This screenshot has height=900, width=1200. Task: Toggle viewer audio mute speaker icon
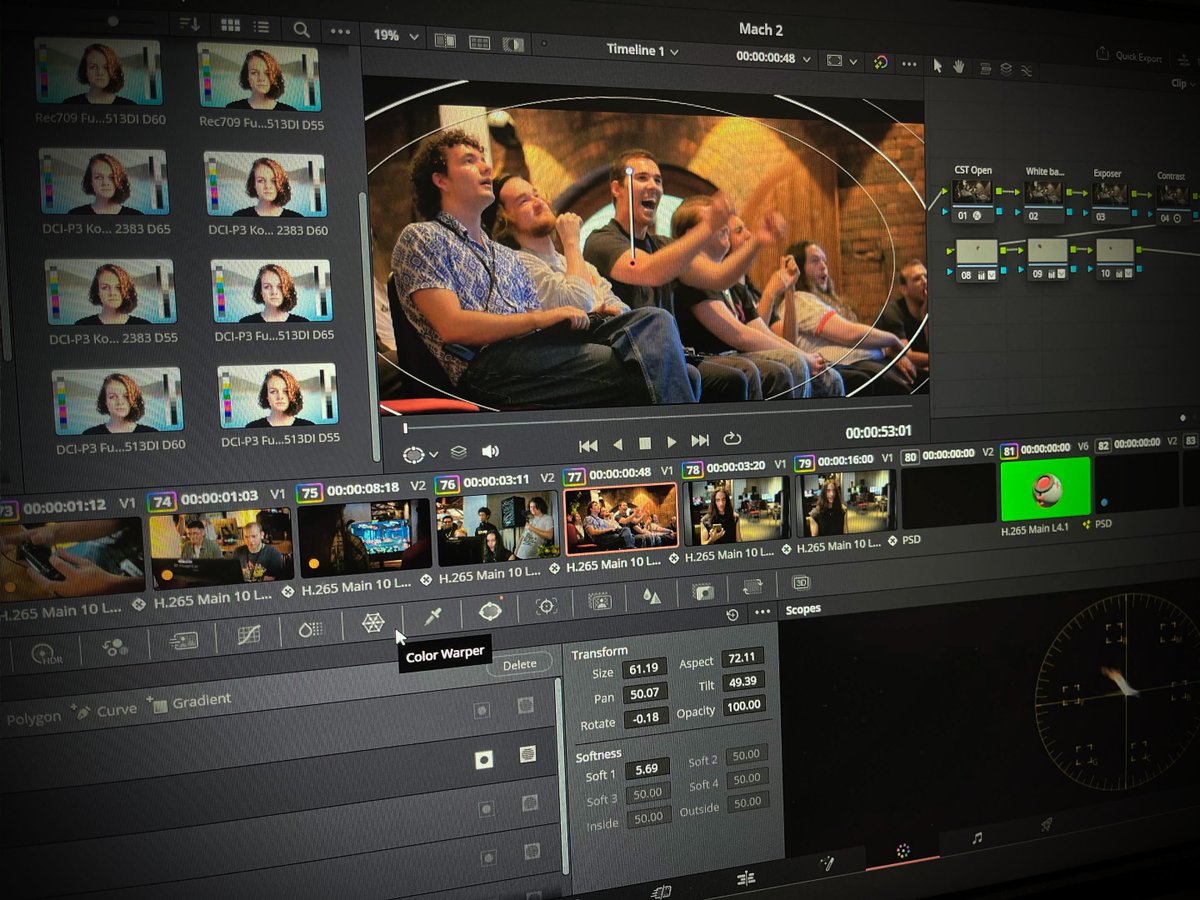490,451
